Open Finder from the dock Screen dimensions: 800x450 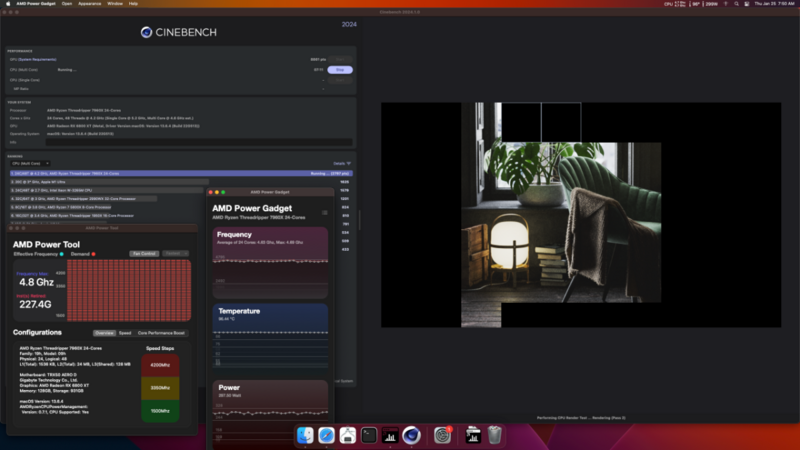(304, 435)
